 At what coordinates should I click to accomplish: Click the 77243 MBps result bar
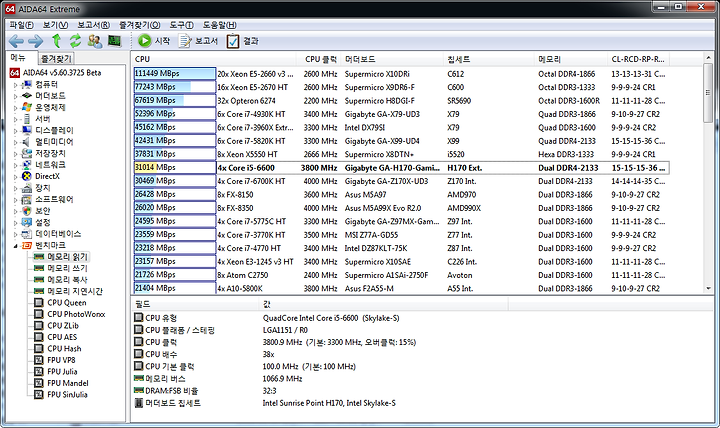(174, 87)
